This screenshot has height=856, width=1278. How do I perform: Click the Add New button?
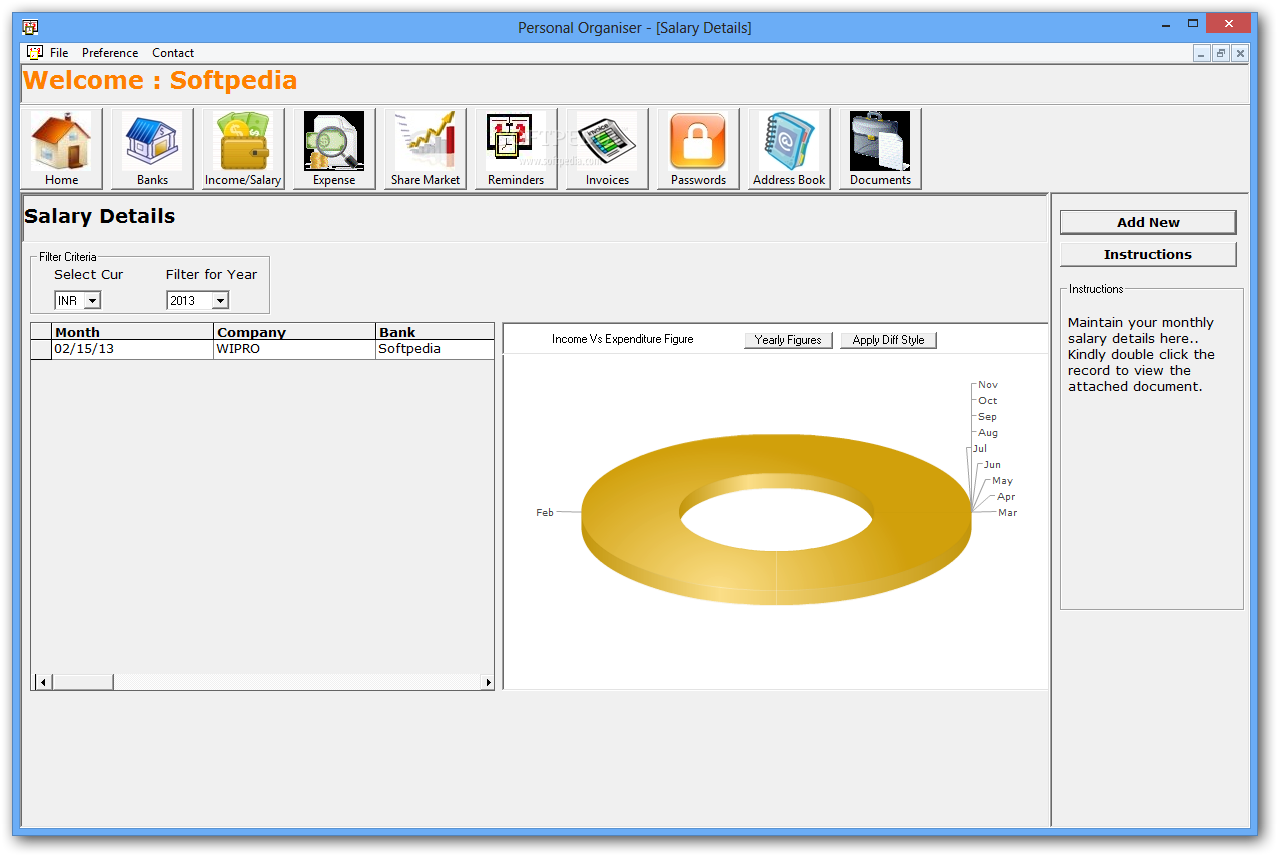pyautogui.click(x=1148, y=222)
